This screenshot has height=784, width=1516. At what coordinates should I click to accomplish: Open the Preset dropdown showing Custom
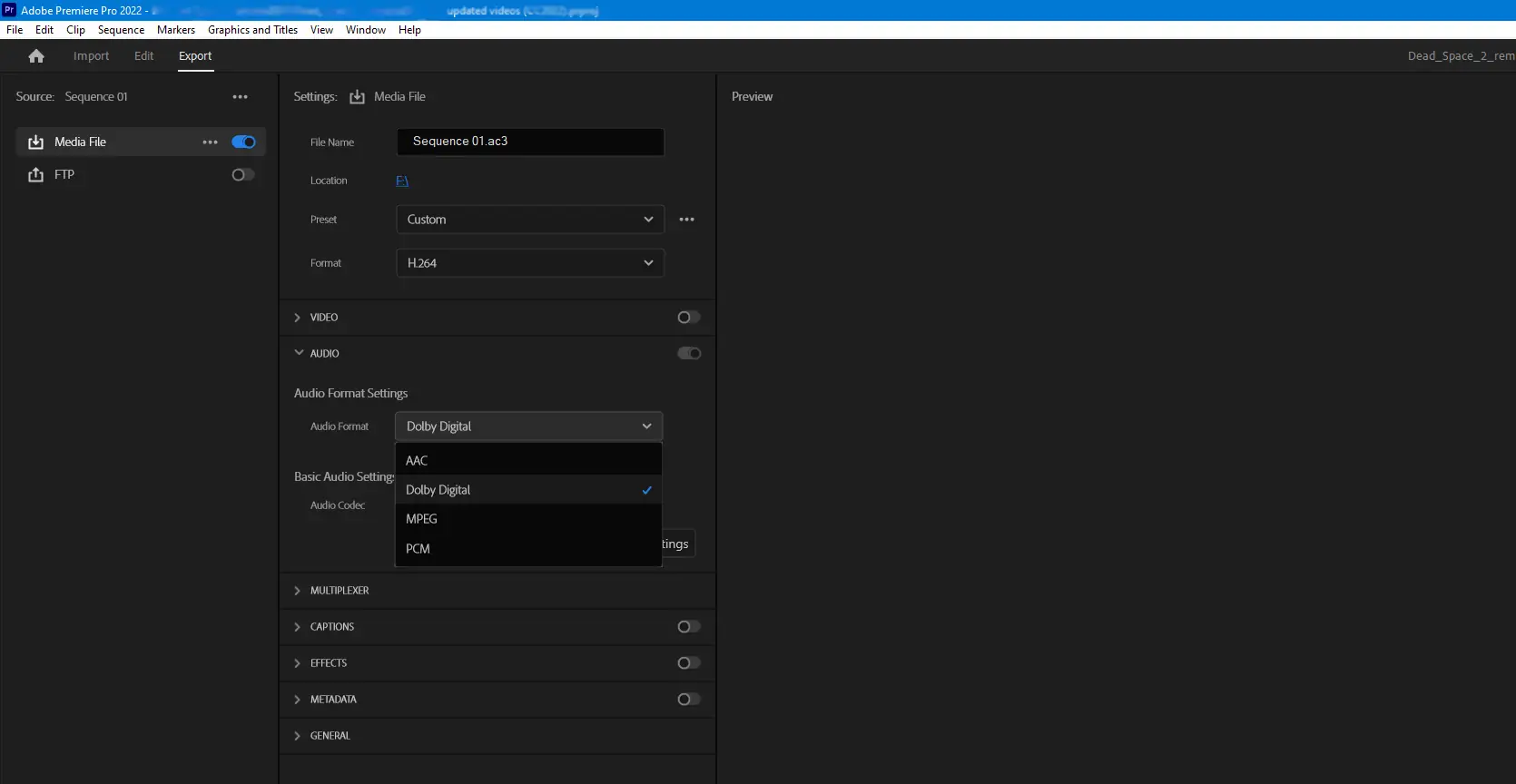point(530,220)
